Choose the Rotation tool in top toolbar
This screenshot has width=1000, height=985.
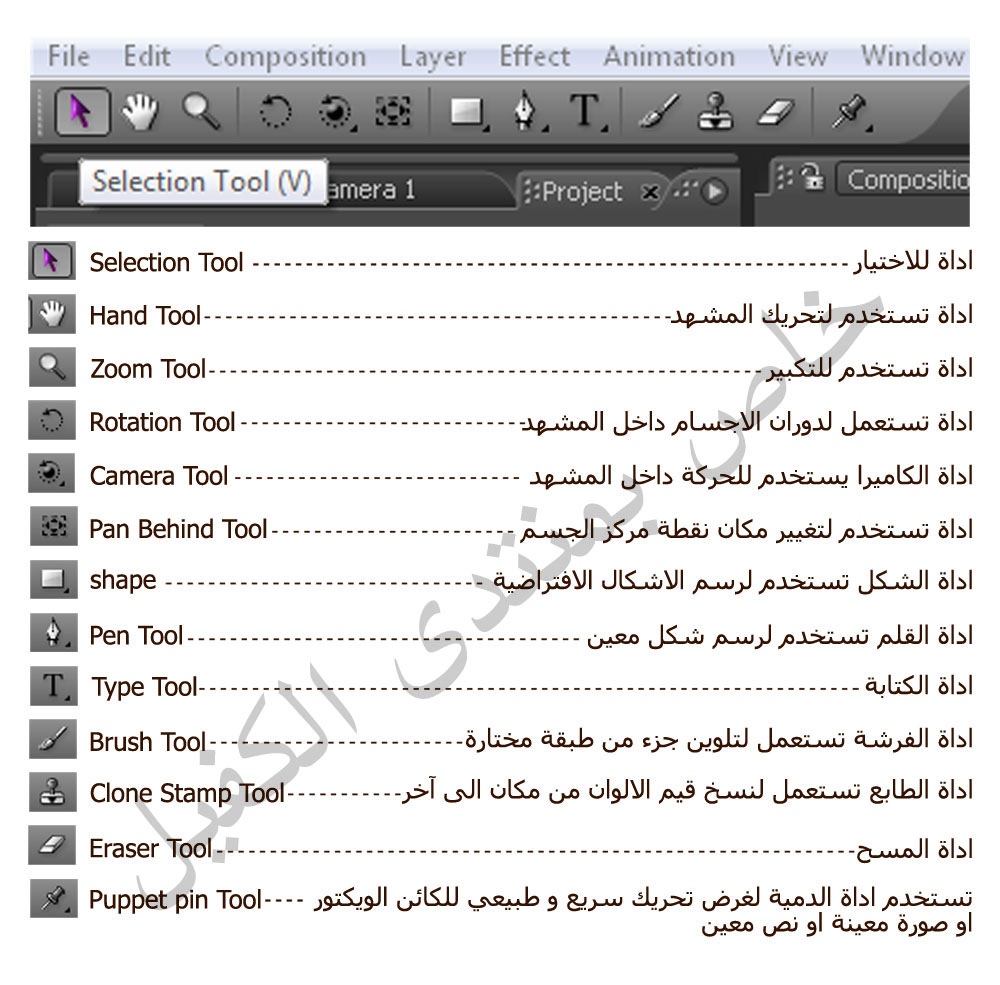pyautogui.click(x=275, y=113)
